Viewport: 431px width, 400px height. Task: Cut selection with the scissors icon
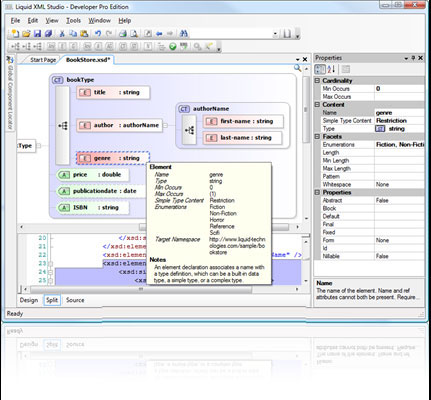62,33
